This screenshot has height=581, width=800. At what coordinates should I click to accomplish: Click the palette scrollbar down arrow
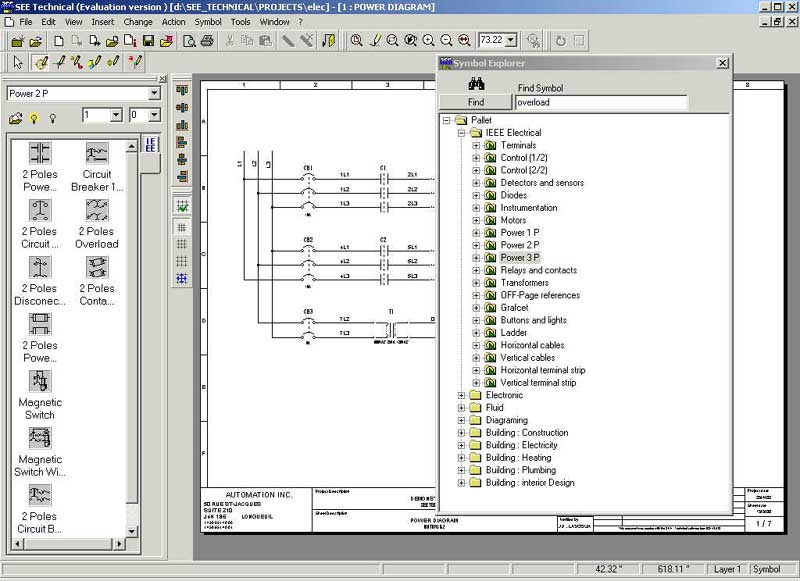[132, 531]
